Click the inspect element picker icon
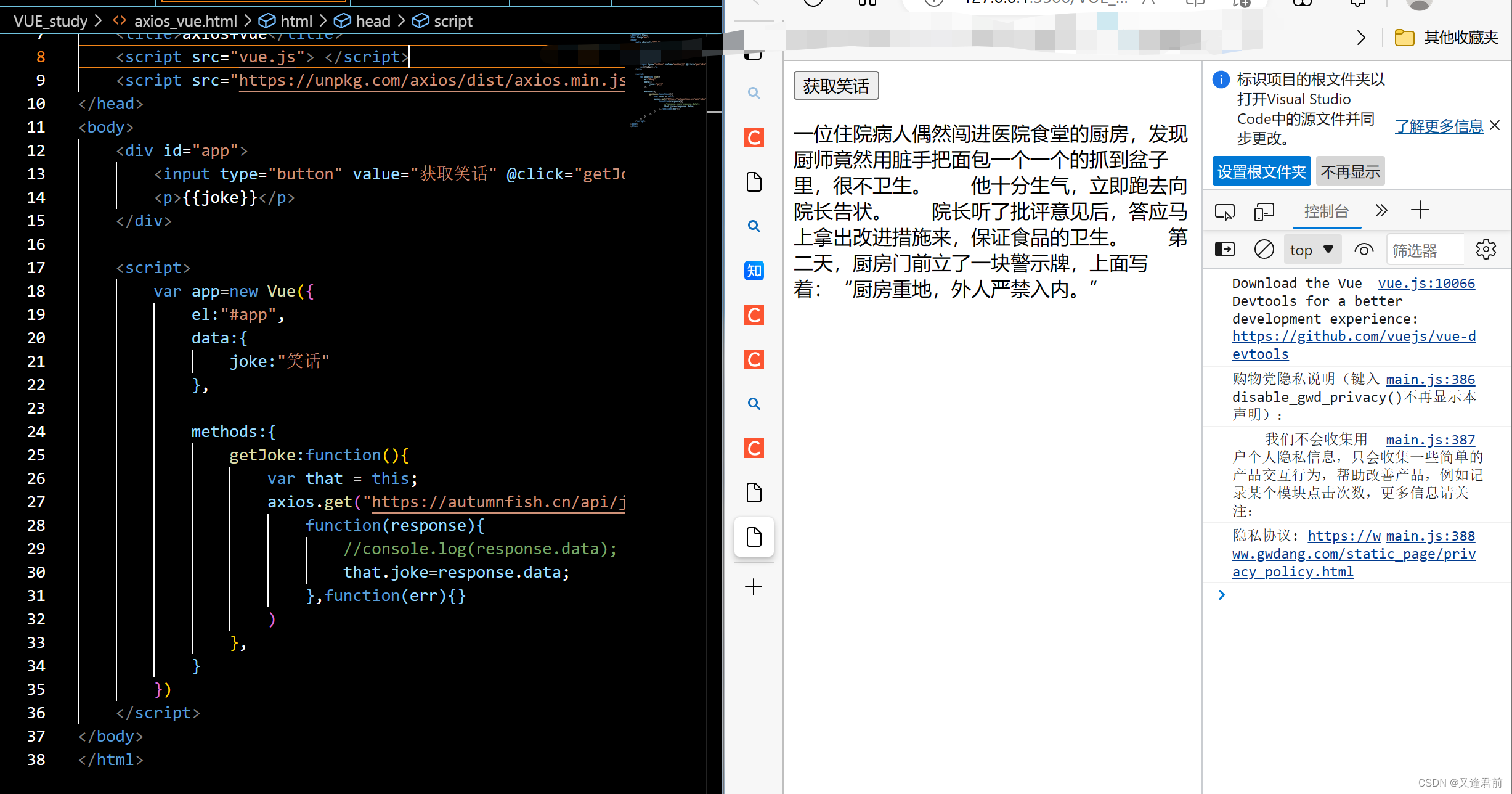Screen dimensions: 1512x794 point(1224,212)
